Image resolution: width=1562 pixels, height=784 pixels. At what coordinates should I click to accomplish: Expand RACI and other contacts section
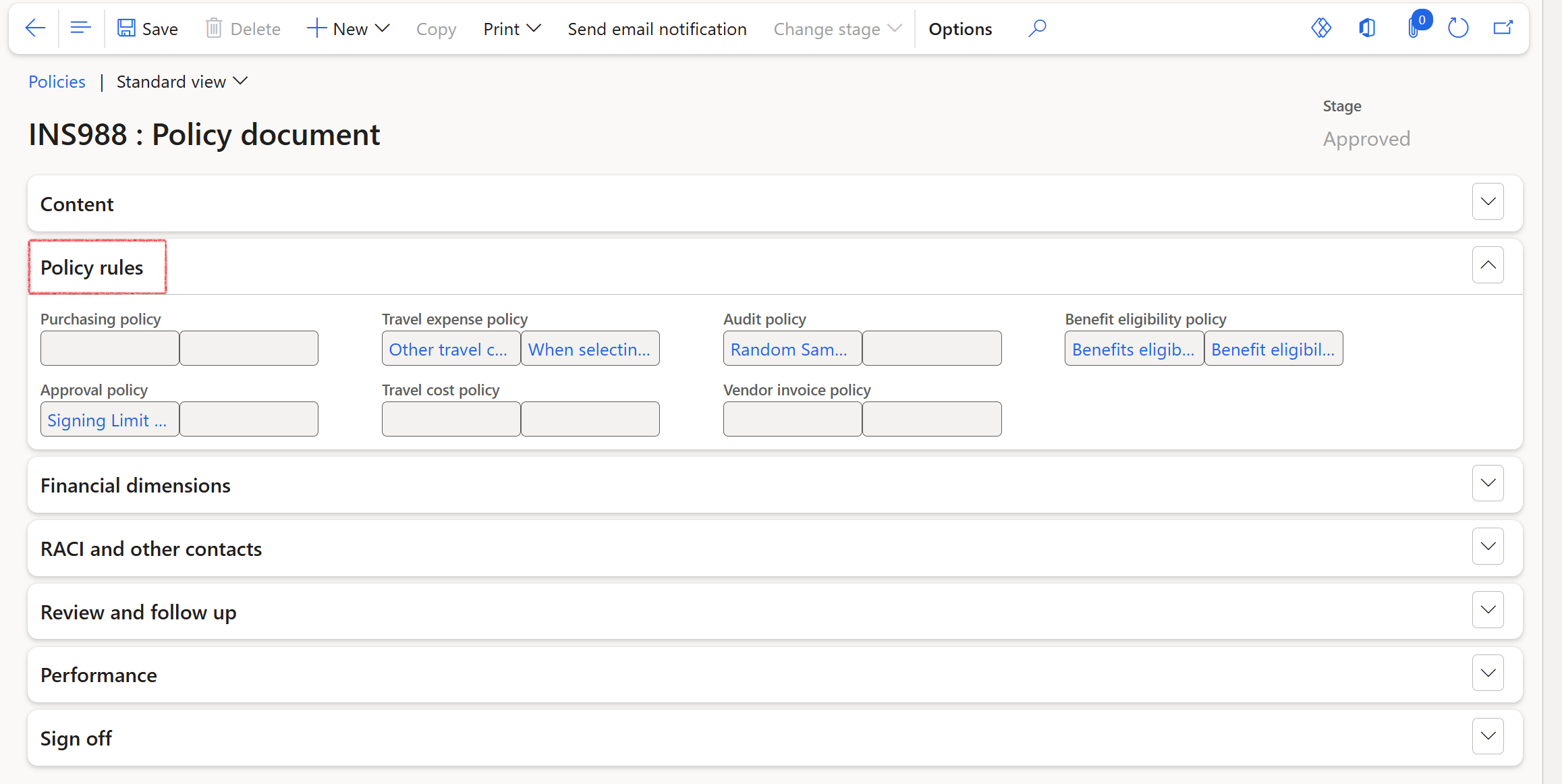pyautogui.click(x=1488, y=547)
